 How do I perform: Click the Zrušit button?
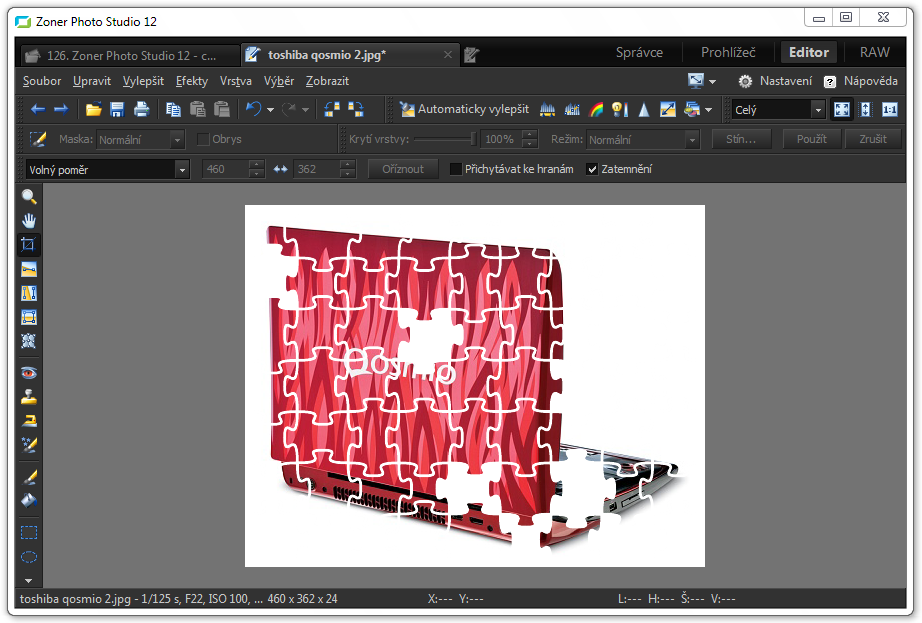(873, 139)
